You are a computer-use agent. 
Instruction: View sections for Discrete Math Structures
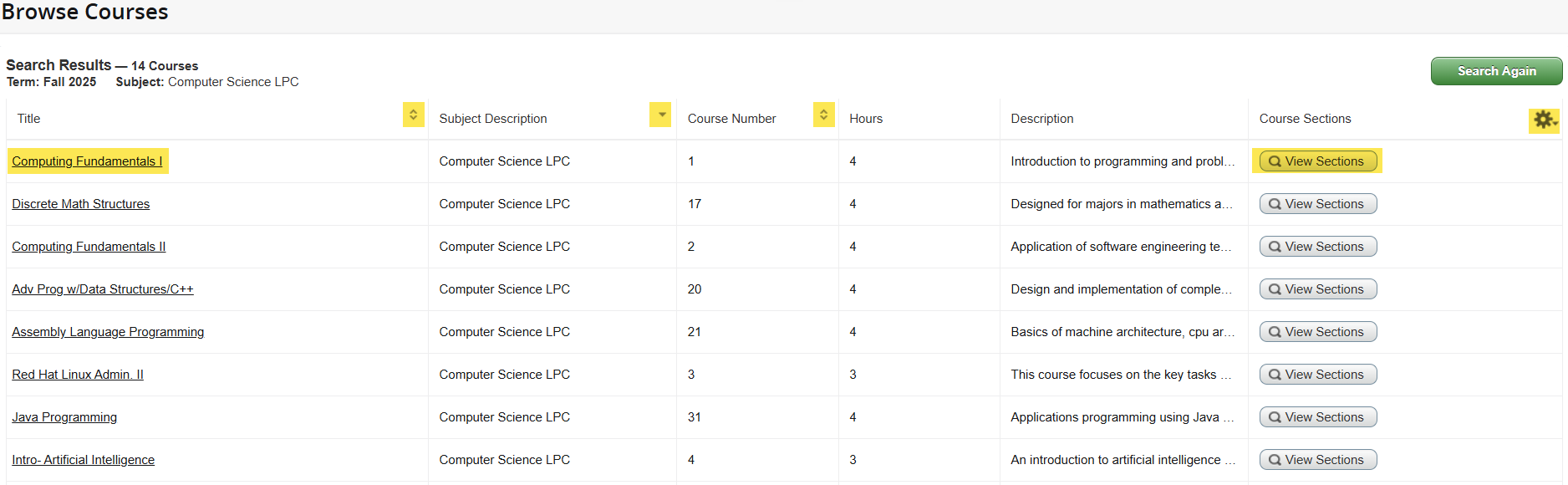(1317, 204)
